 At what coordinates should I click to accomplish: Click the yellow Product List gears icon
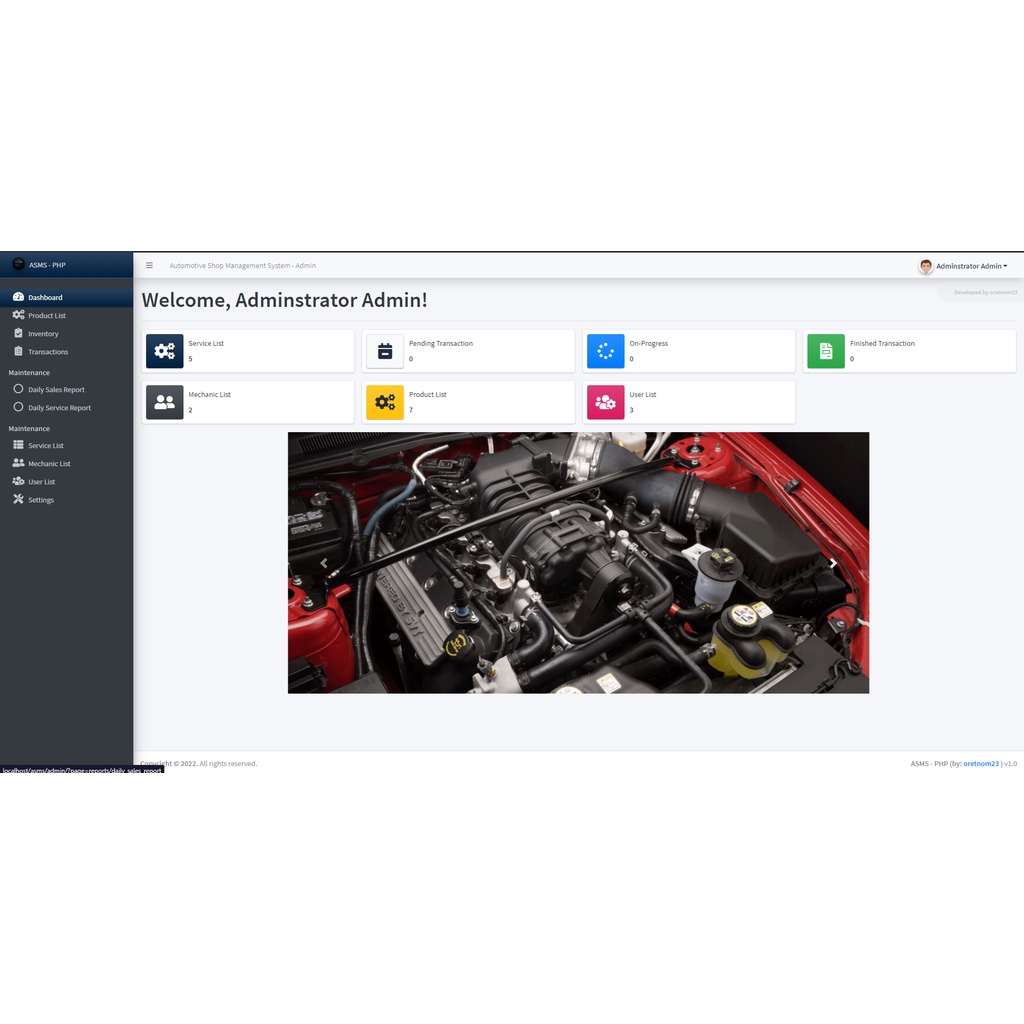[385, 402]
